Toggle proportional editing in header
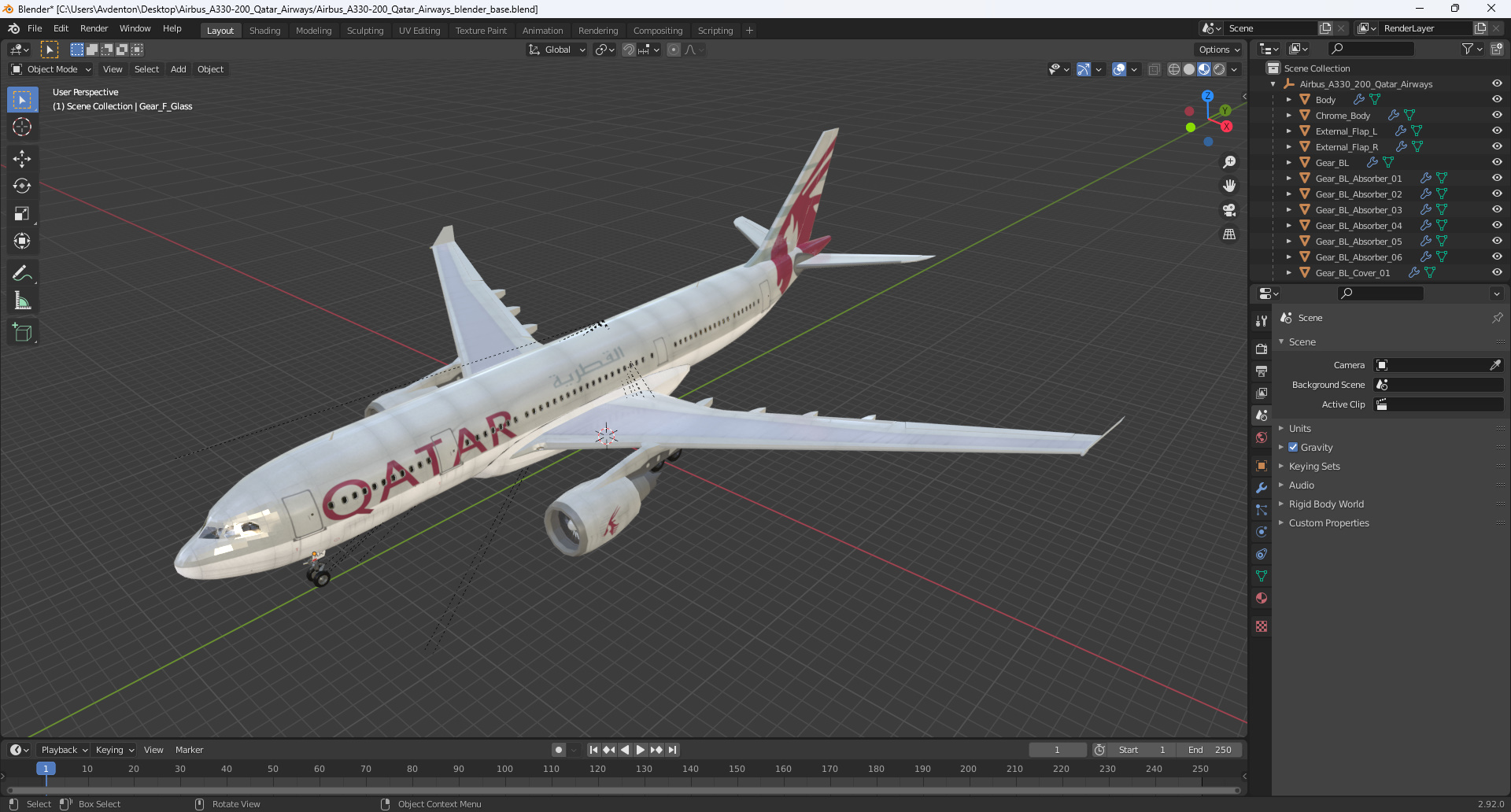Screen dimensions: 1511x812 point(674,50)
